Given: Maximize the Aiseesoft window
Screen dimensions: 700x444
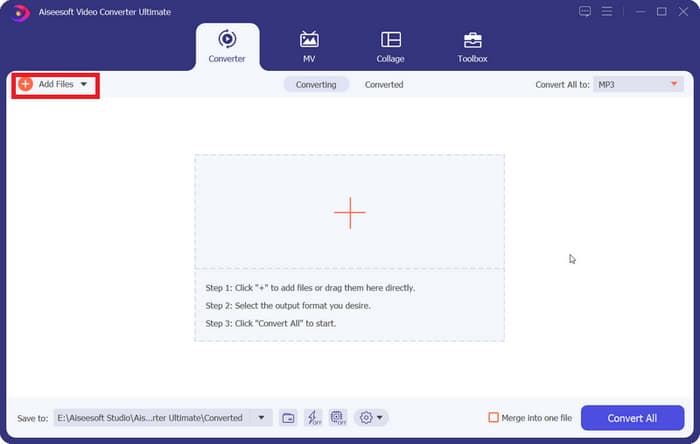Looking at the screenshot, I should [x=662, y=12].
